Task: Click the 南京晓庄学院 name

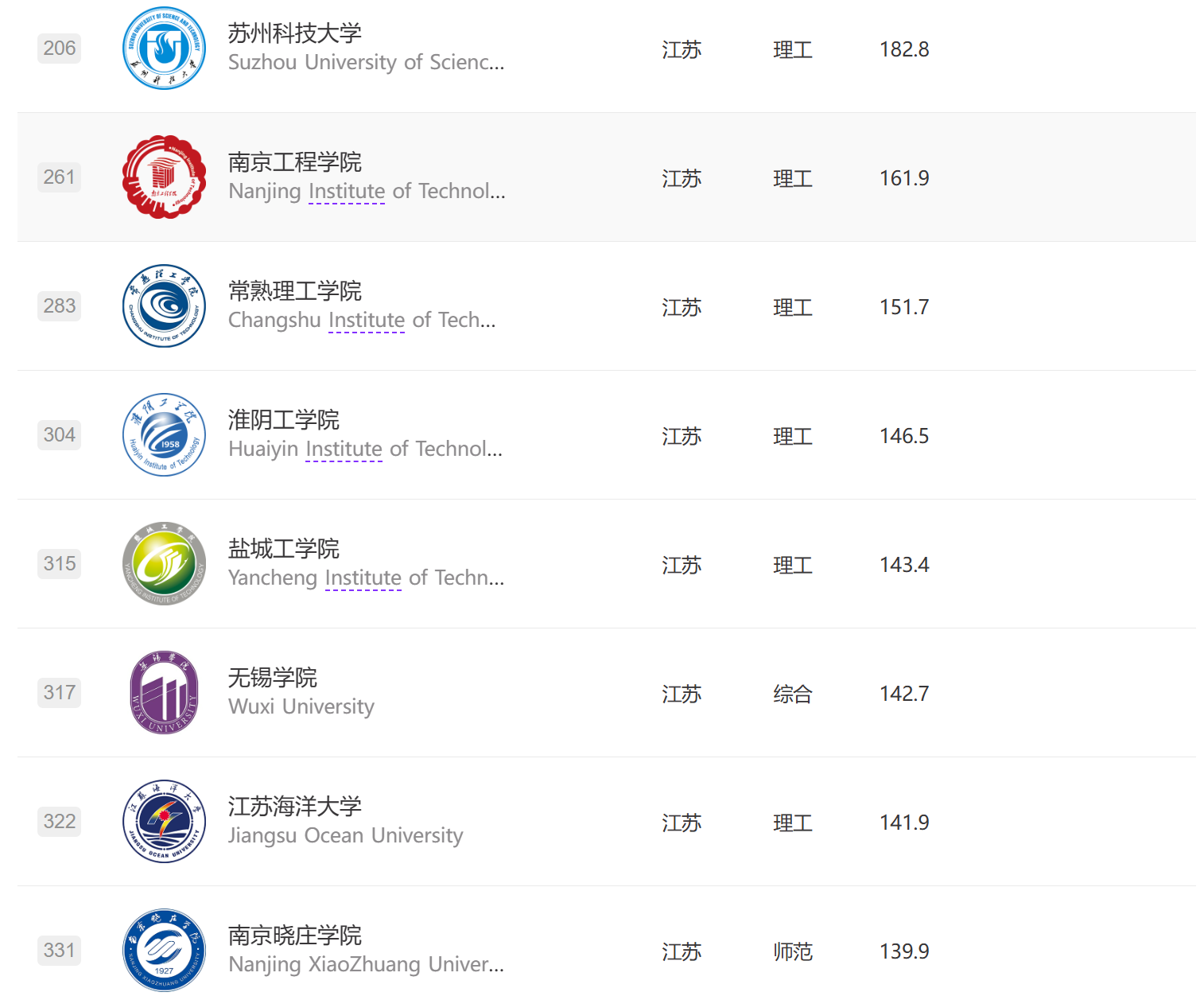Action: [294, 936]
